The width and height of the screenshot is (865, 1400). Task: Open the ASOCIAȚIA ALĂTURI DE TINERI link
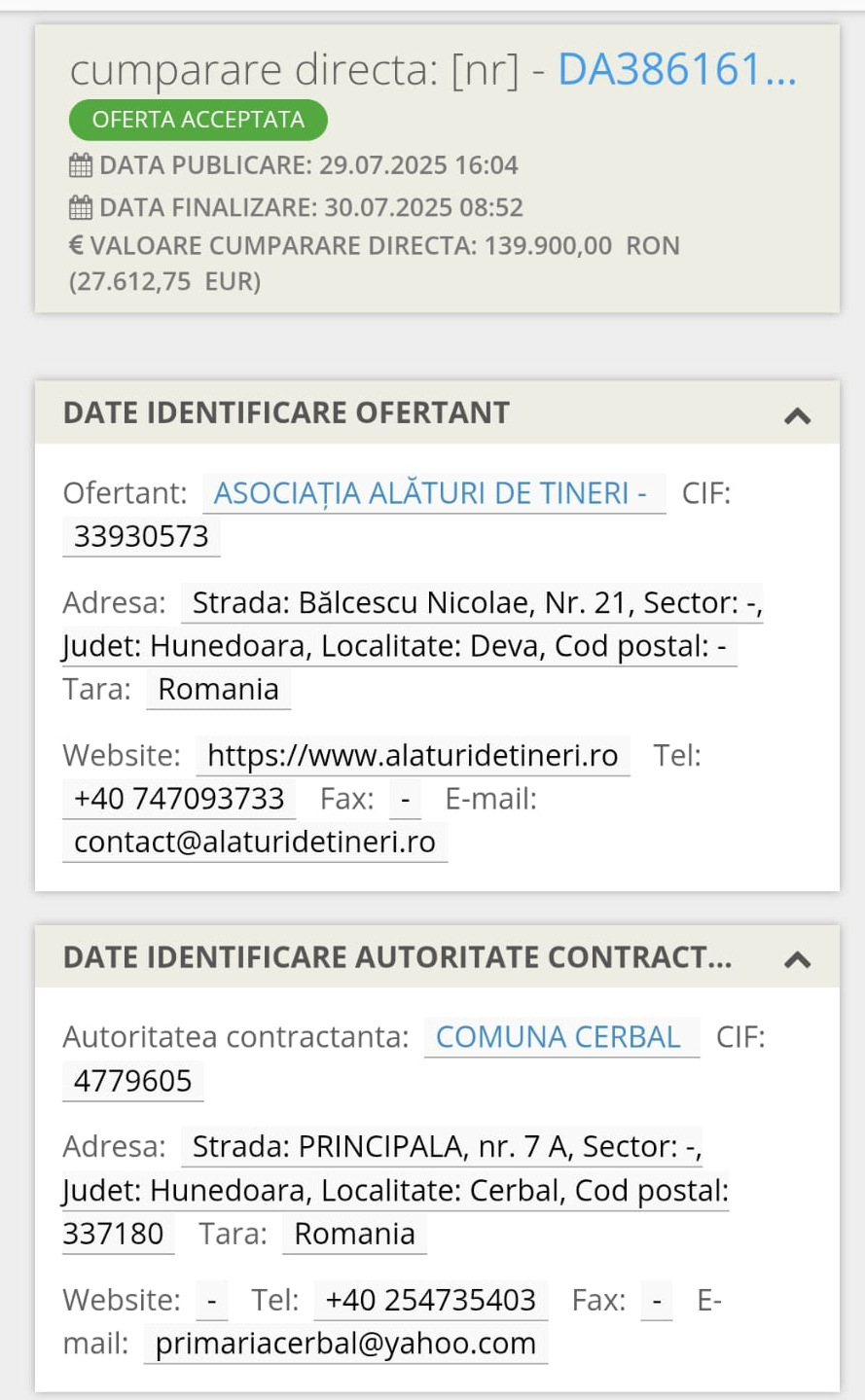pos(431,493)
